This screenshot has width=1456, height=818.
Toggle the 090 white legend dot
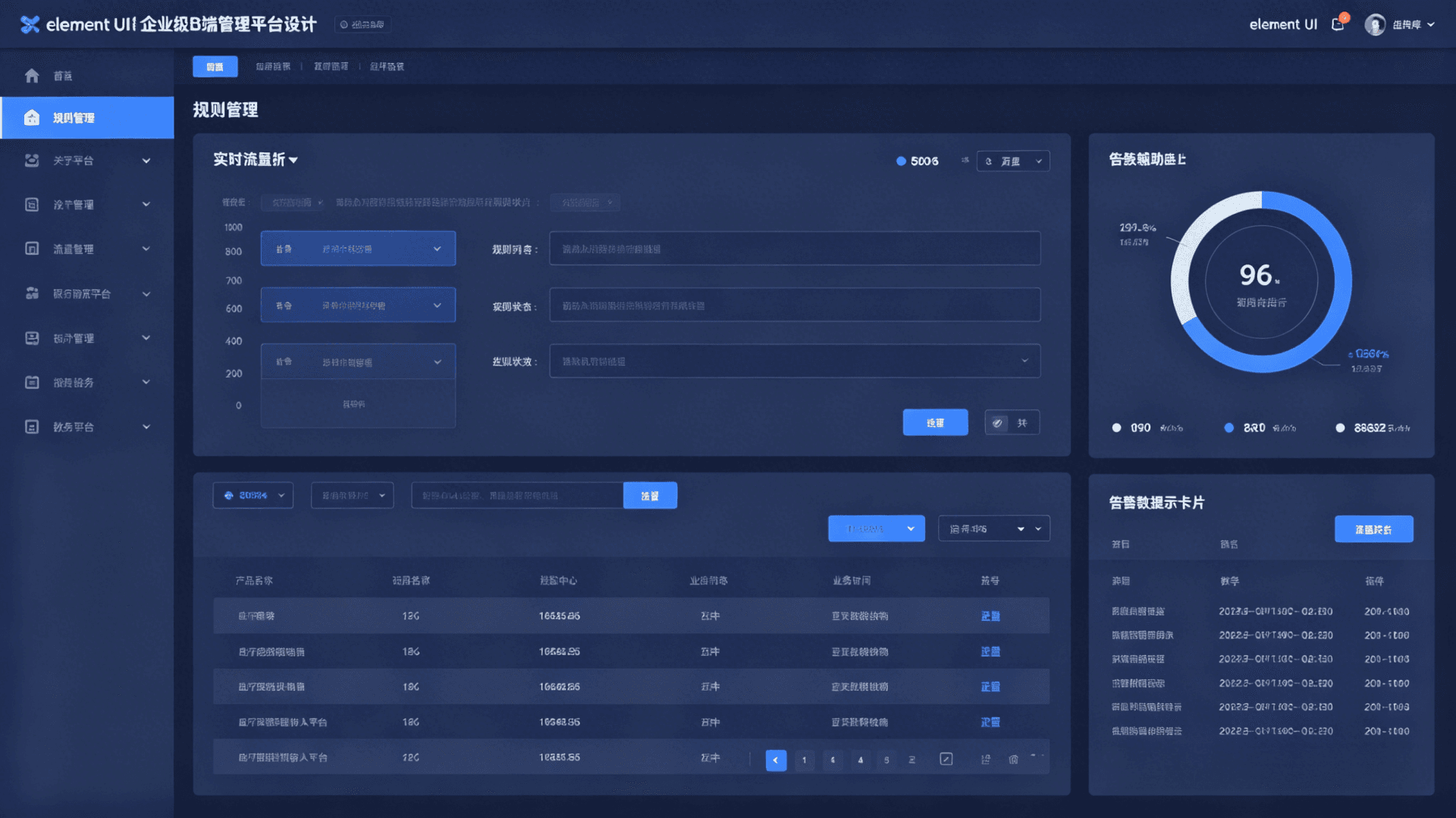pyautogui.click(x=1116, y=428)
